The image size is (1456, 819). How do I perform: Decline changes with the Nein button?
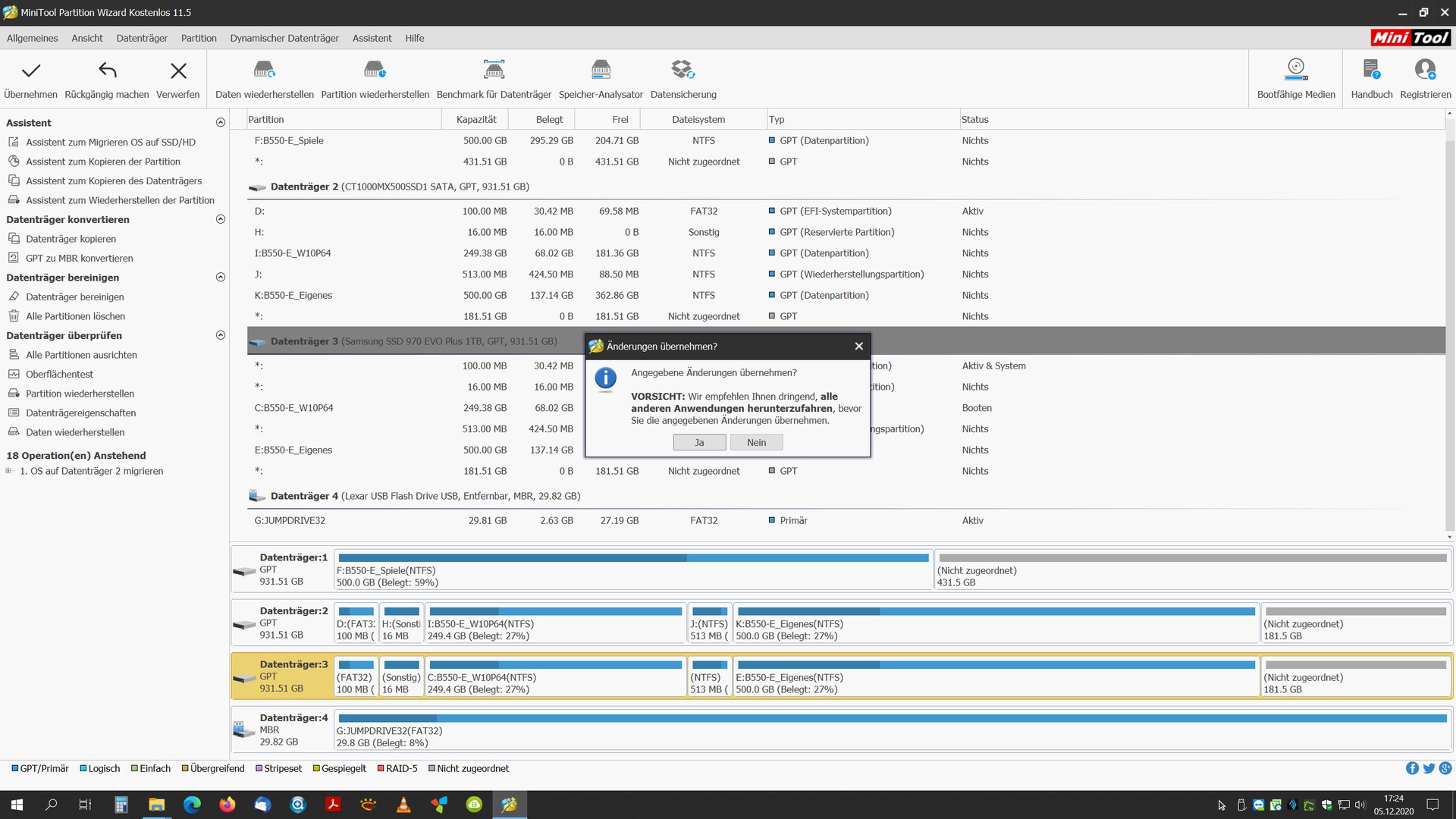756,443
